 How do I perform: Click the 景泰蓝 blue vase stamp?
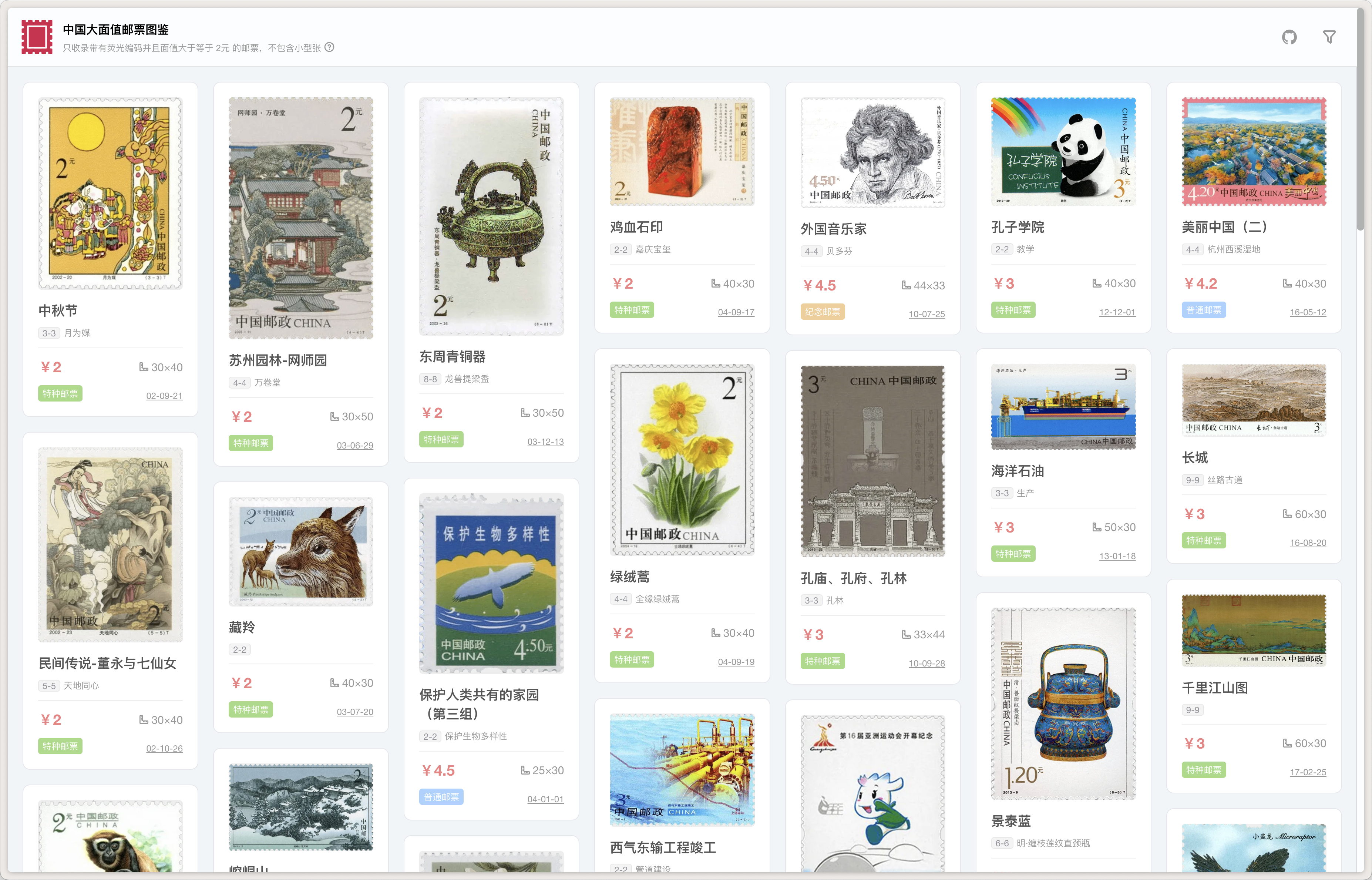tap(1063, 703)
